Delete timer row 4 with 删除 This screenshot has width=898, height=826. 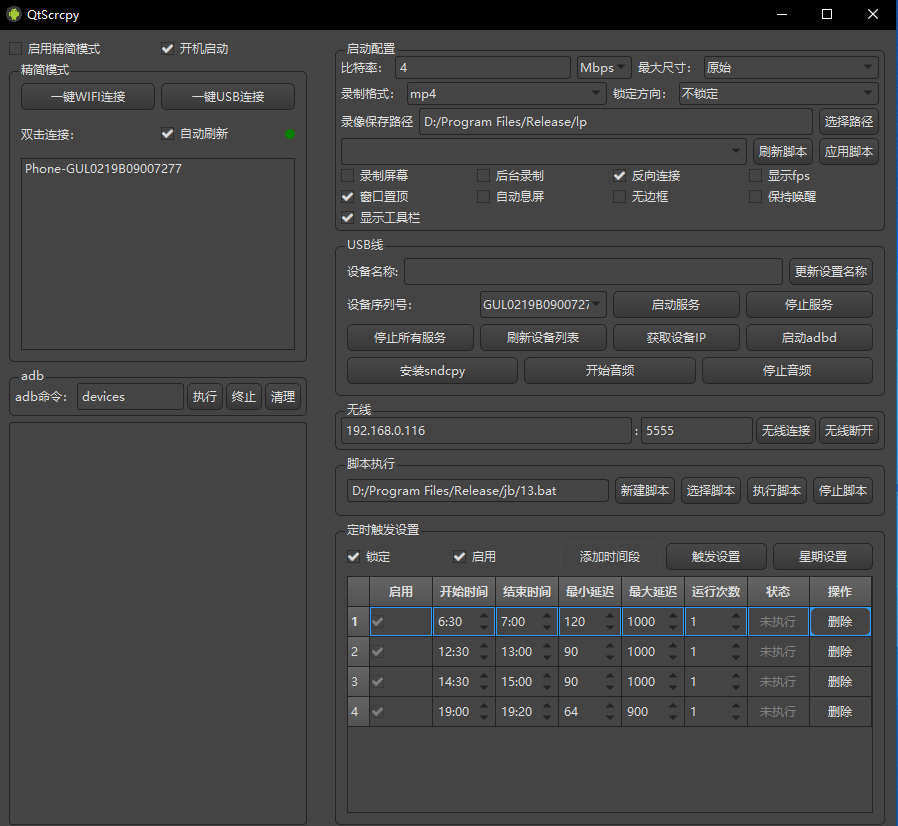pyautogui.click(x=840, y=712)
